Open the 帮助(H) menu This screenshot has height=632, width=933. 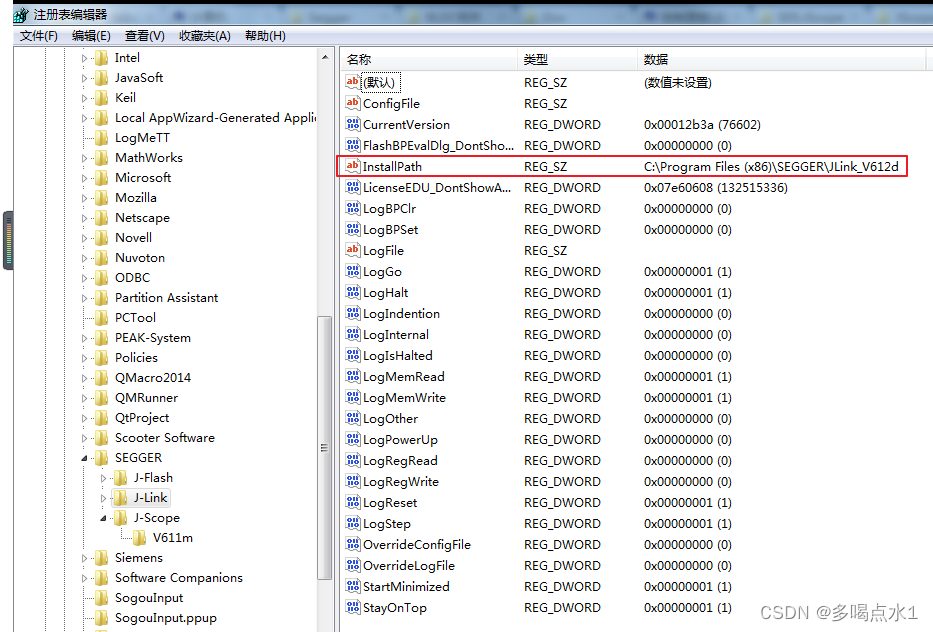point(263,35)
